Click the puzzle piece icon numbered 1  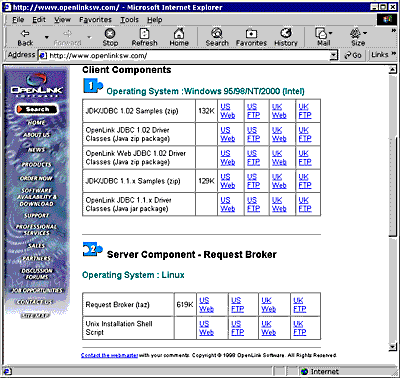pyautogui.click(x=93, y=86)
